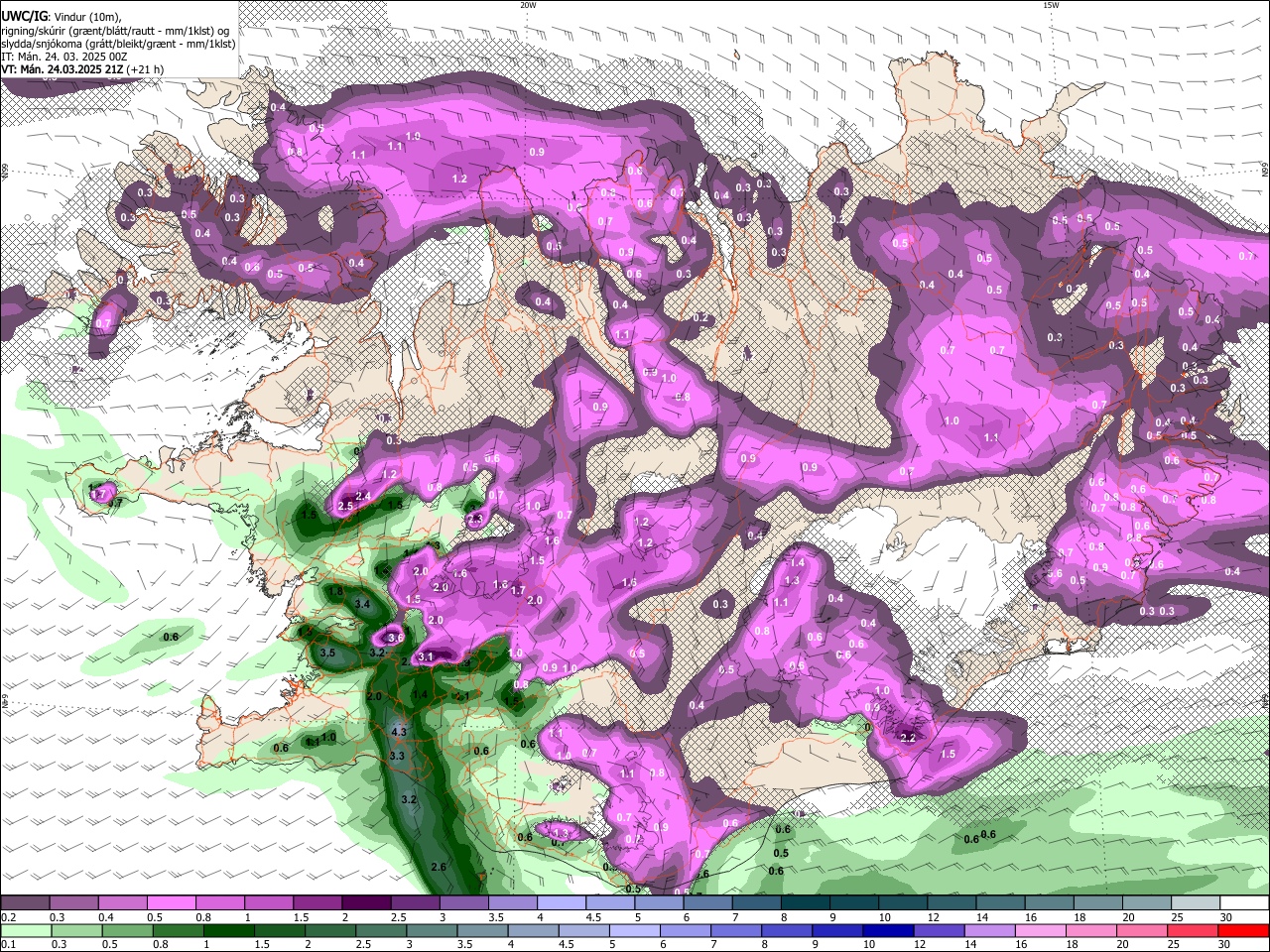This screenshot has height=952, width=1270.
Task: Click the '20W' longitude label
Action: tap(528, 5)
